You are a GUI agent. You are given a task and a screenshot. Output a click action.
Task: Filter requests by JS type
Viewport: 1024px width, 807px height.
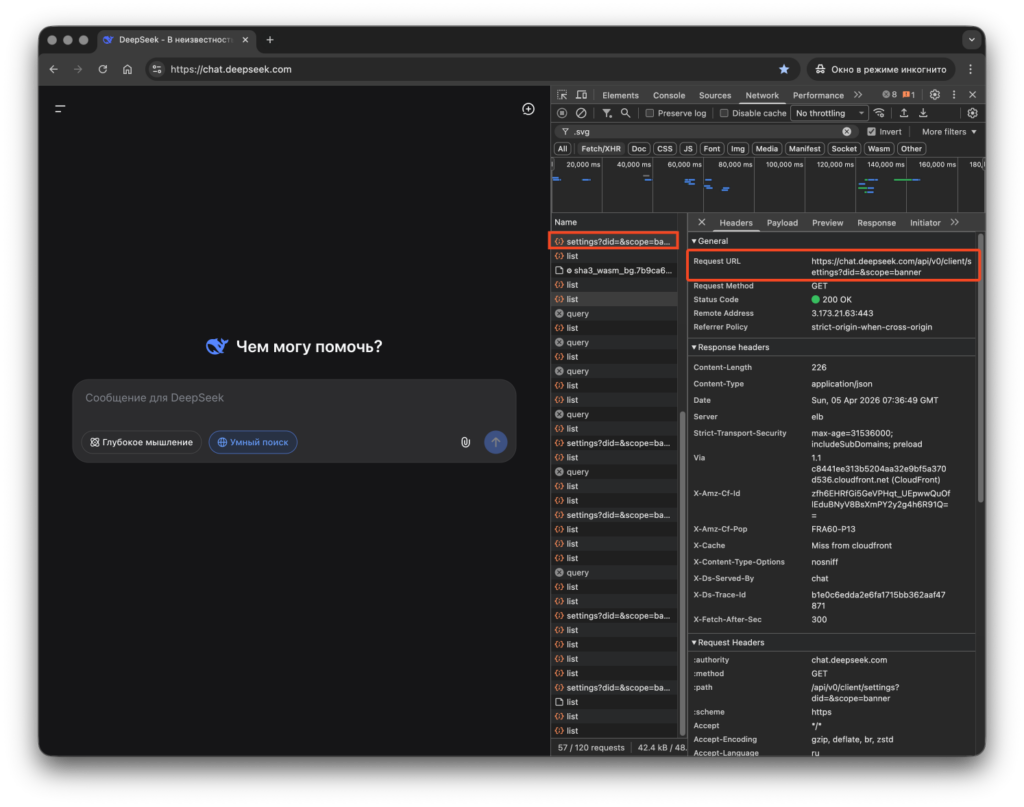(688, 149)
